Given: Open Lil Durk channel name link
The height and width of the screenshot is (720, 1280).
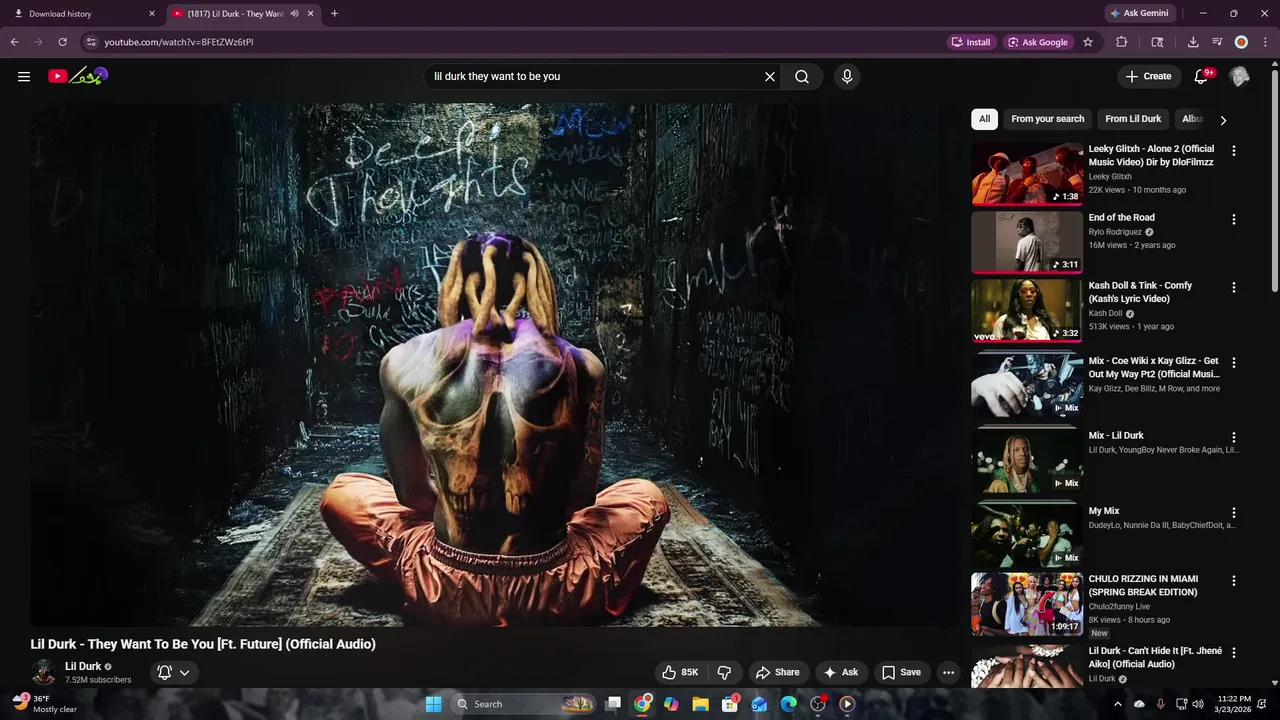Looking at the screenshot, I should (83, 666).
